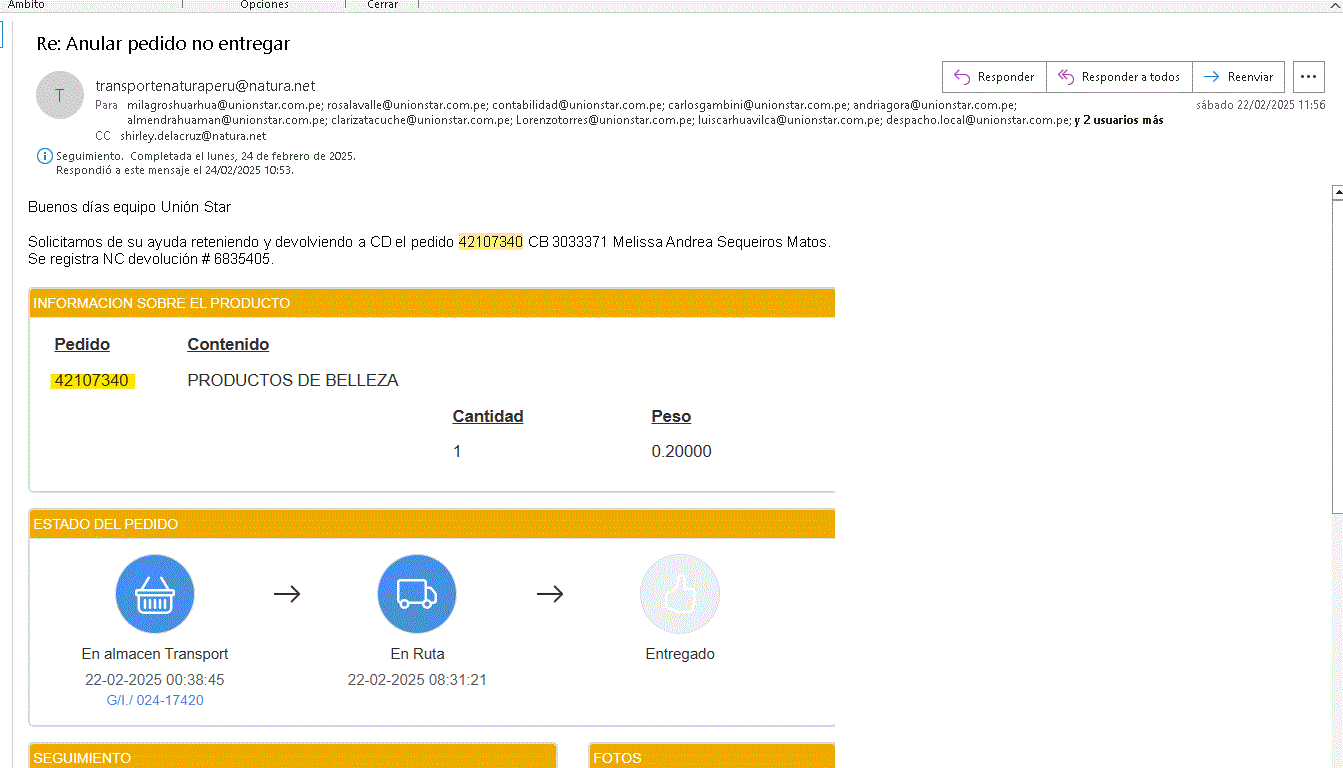Click arrow between En Ruta and Entregado
Viewport: 1343px width, 768px height.
(550, 594)
